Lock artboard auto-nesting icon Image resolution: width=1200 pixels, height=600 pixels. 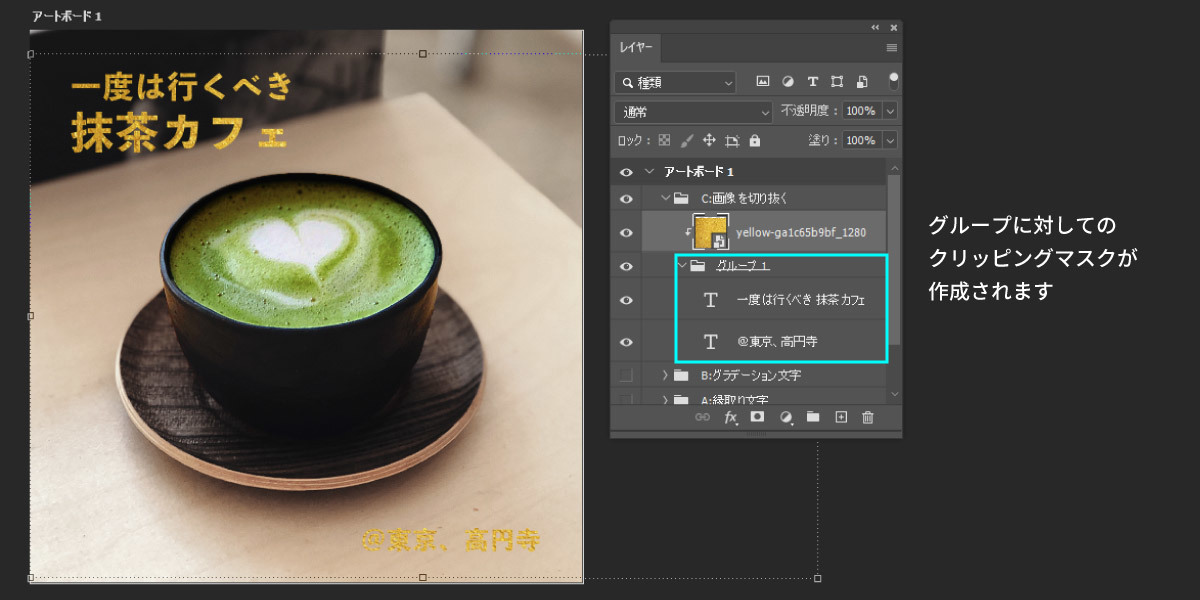point(732,141)
